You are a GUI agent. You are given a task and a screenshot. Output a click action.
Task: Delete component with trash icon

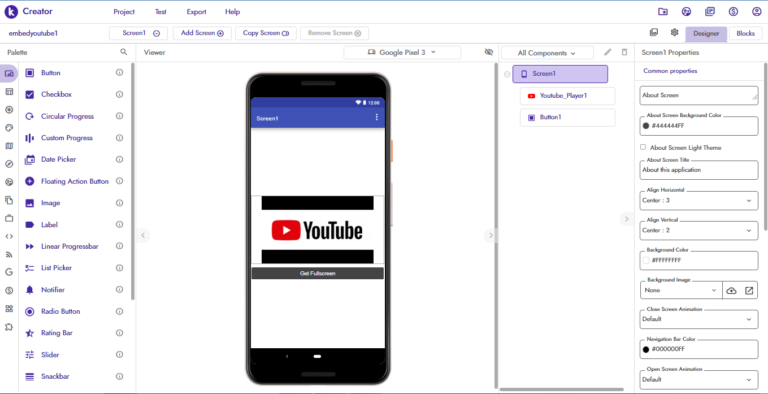click(x=624, y=52)
